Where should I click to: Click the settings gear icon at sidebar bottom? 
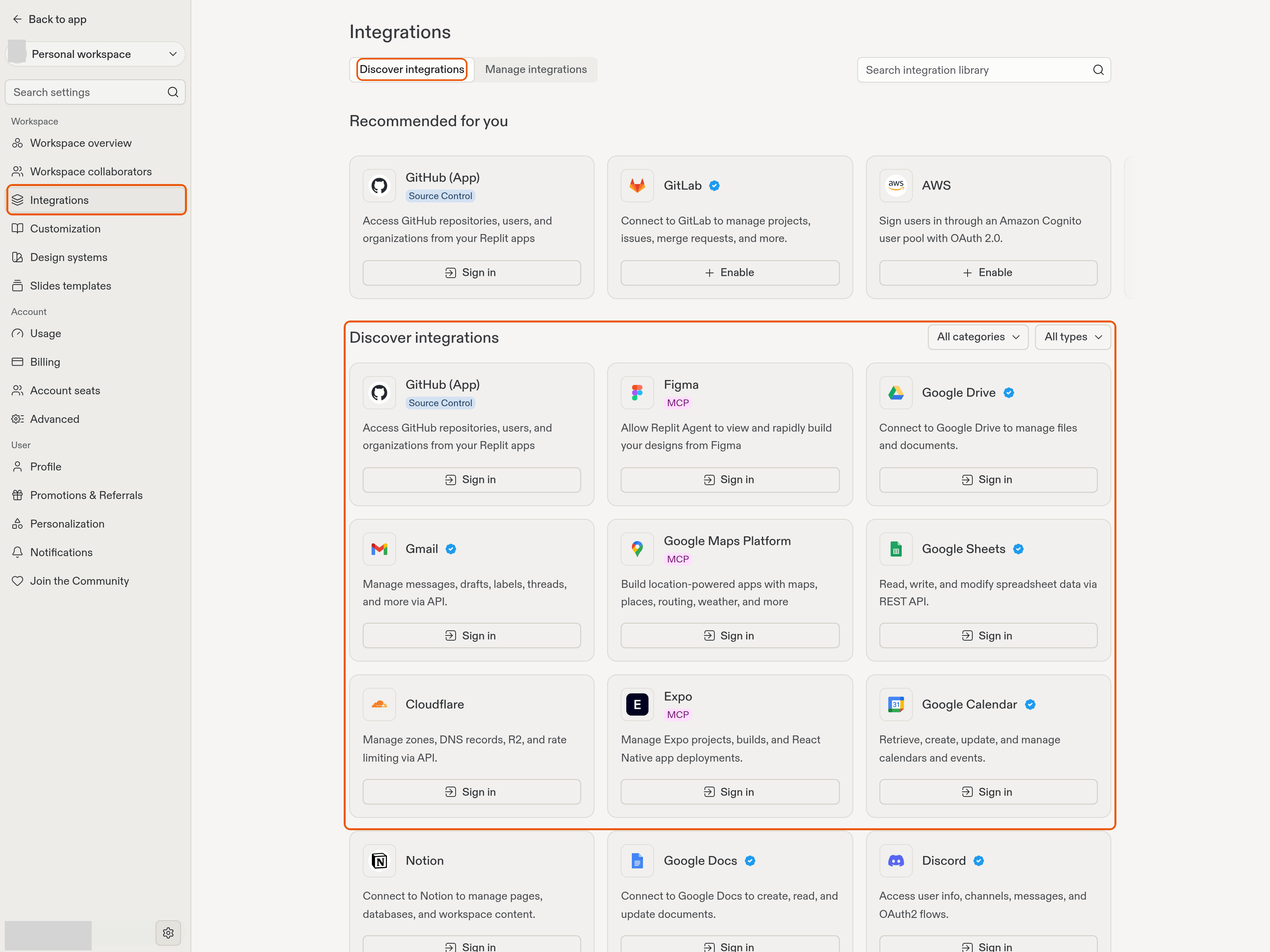coord(168,933)
